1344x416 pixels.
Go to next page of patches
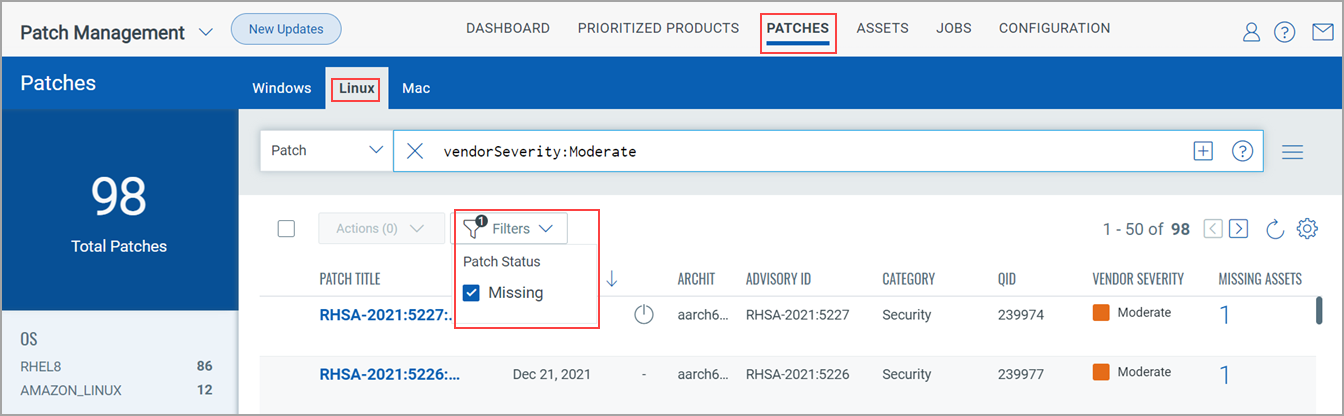pyautogui.click(x=1239, y=229)
